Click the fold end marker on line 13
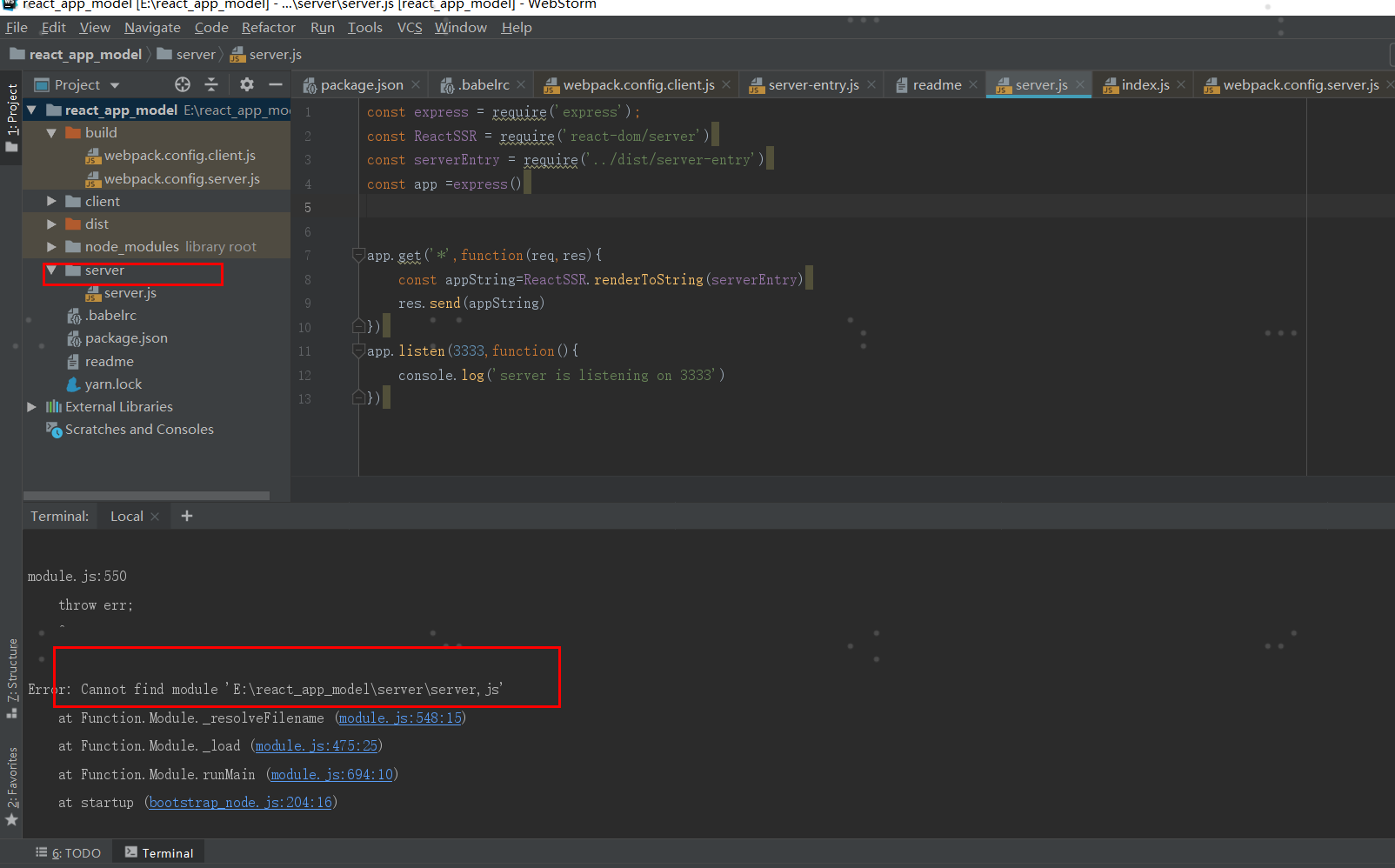 (358, 397)
